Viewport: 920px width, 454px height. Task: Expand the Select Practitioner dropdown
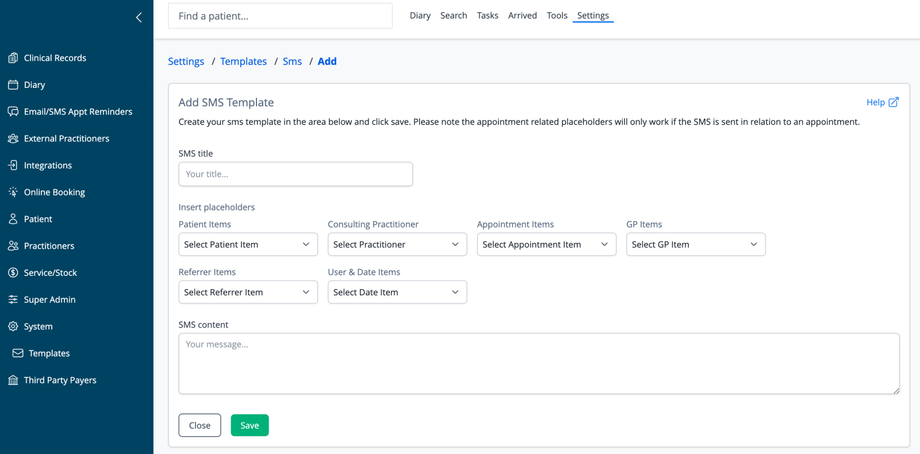click(397, 245)
